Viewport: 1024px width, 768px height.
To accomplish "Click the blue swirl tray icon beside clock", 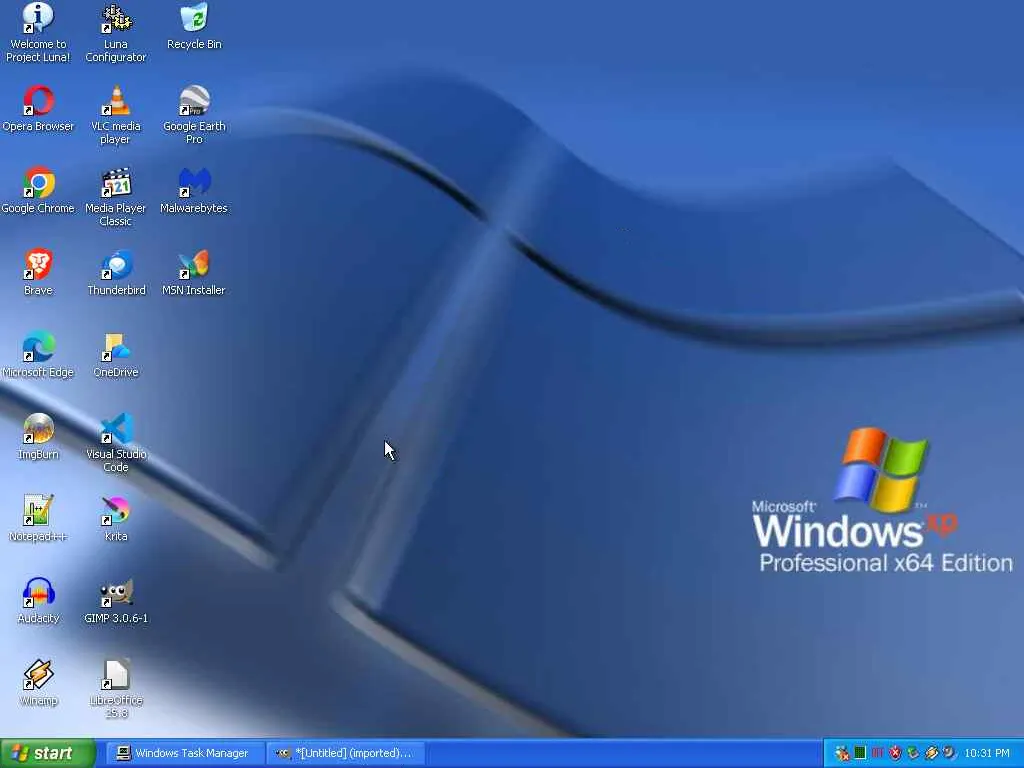I will click(x=949, y=753).
